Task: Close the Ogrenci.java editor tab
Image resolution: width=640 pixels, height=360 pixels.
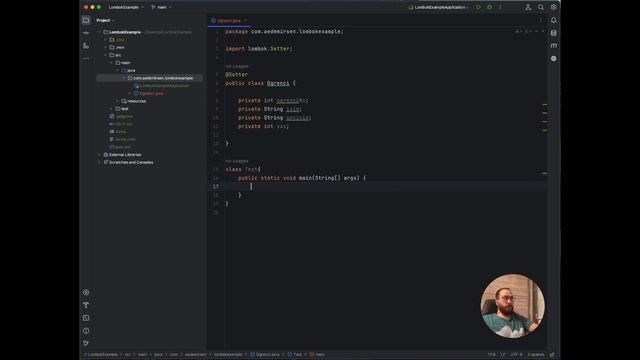Action: 245,20
